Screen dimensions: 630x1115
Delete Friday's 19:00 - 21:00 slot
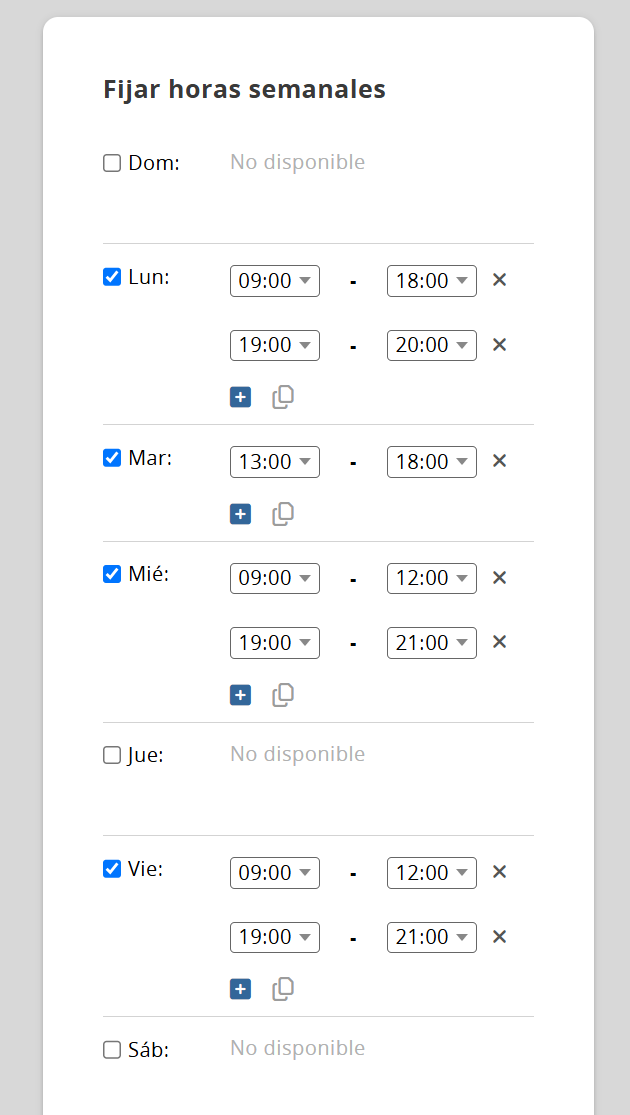point(500,937)
